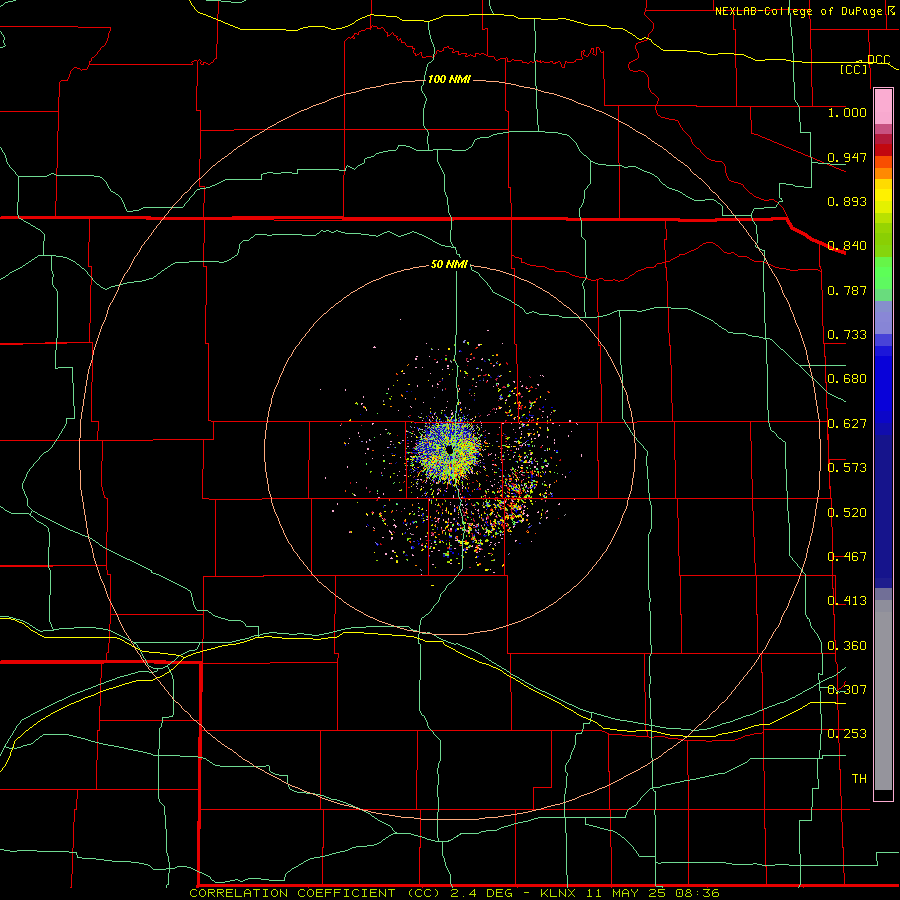Select the 0.360 scale value
900x900 pixels.
click(x=847, y=646)
